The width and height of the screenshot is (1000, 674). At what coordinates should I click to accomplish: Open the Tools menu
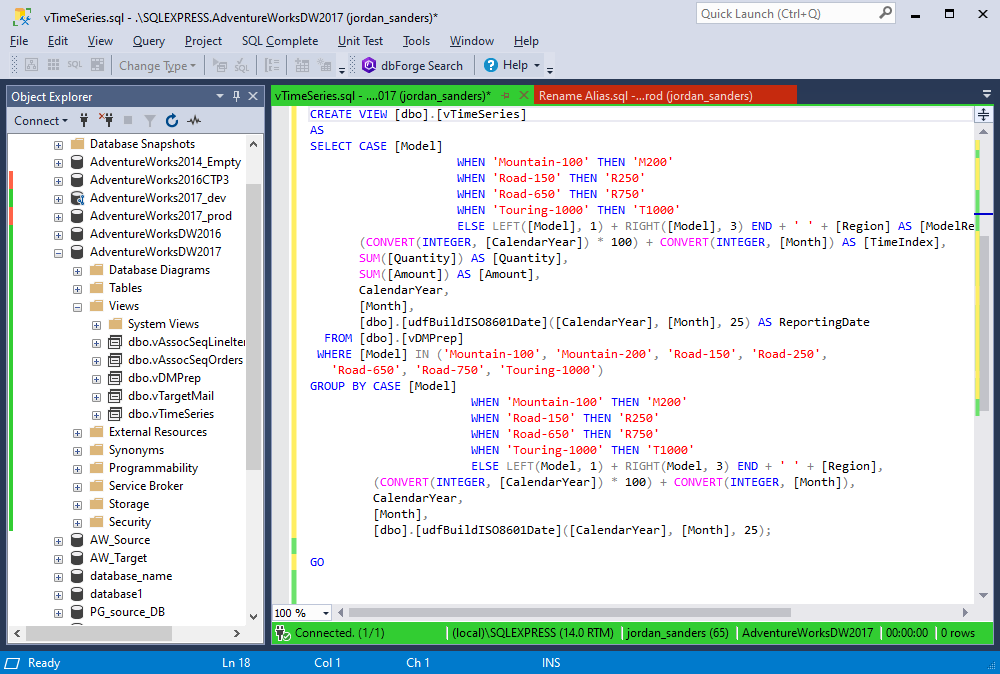[416, 41]
